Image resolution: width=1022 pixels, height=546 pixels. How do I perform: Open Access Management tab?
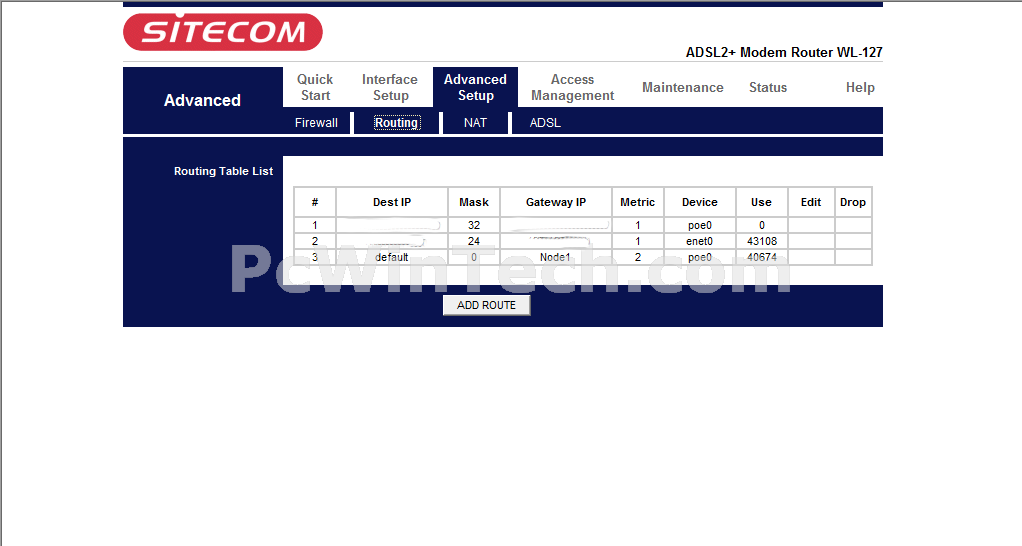pyautogui.click(x=572, y=87)
